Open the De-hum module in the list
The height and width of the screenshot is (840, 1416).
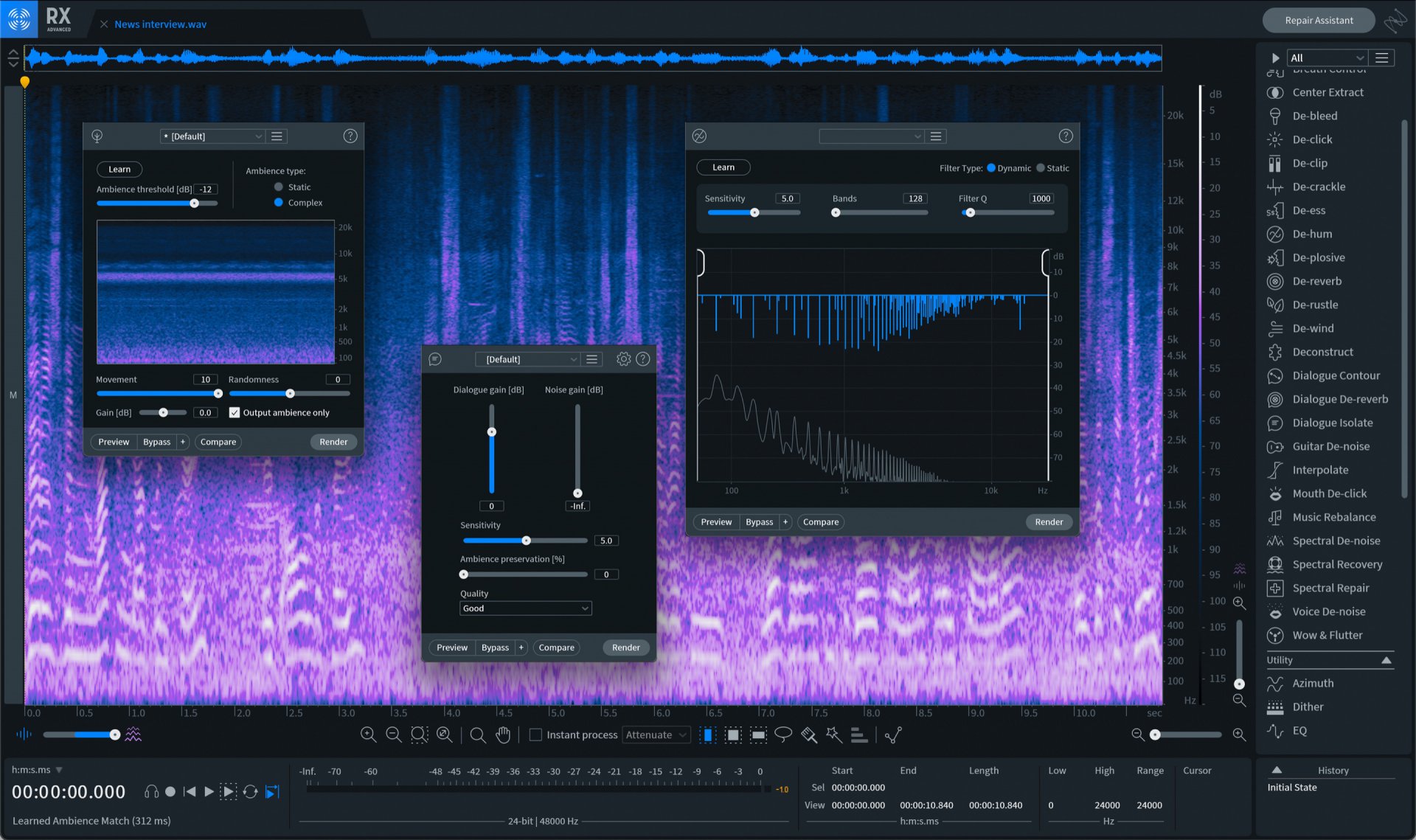point(1311,234)
